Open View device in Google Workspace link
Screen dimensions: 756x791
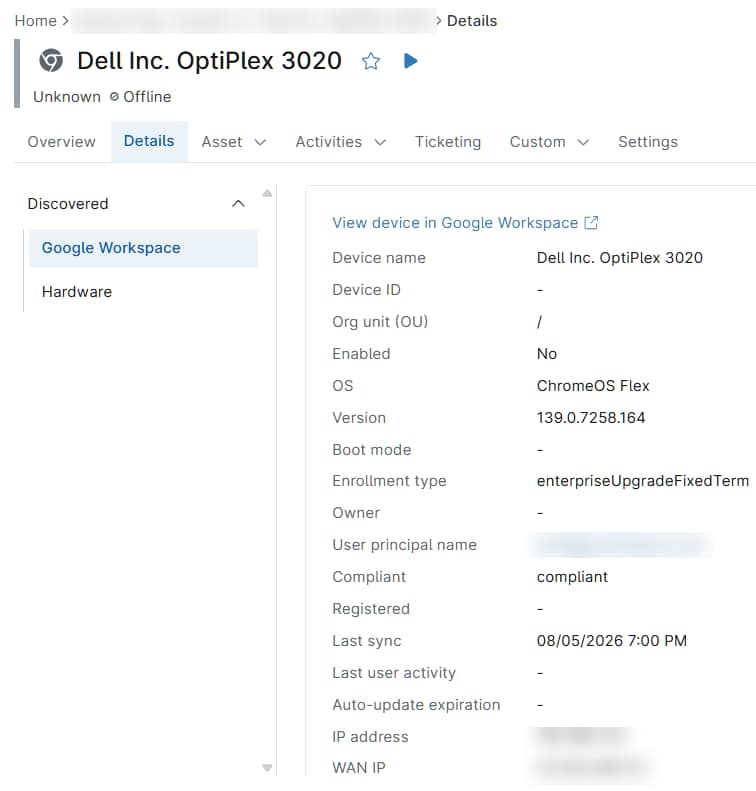point(455,222)
